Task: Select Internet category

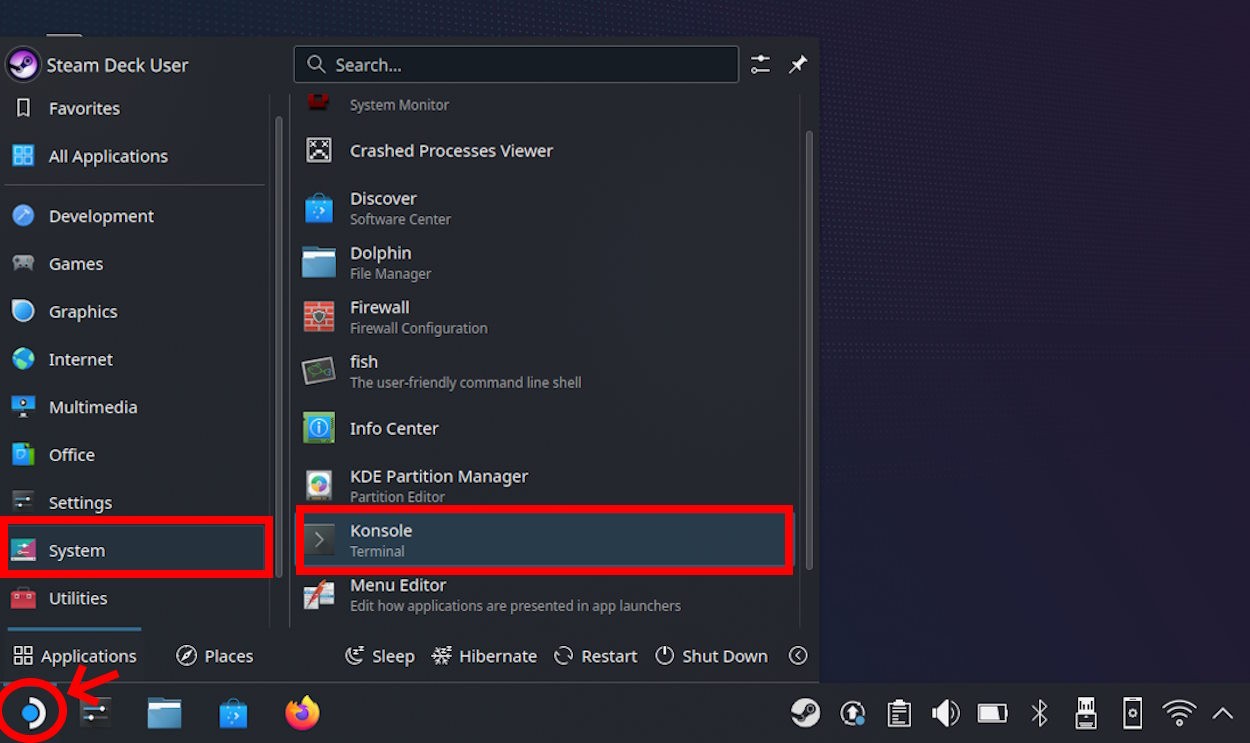Action: [x=135, y=359]
